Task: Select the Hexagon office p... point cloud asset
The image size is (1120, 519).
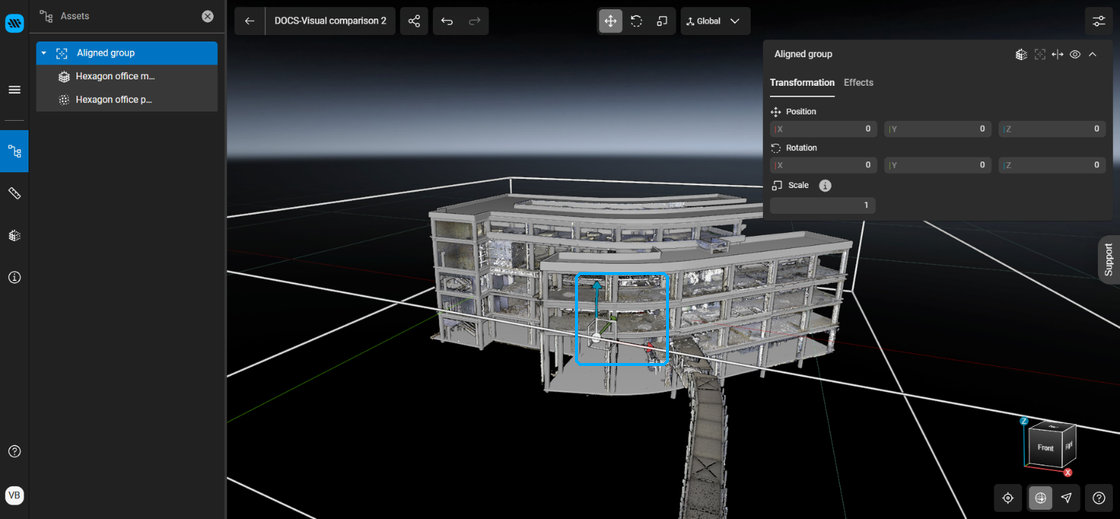Action: click(127, 100)
